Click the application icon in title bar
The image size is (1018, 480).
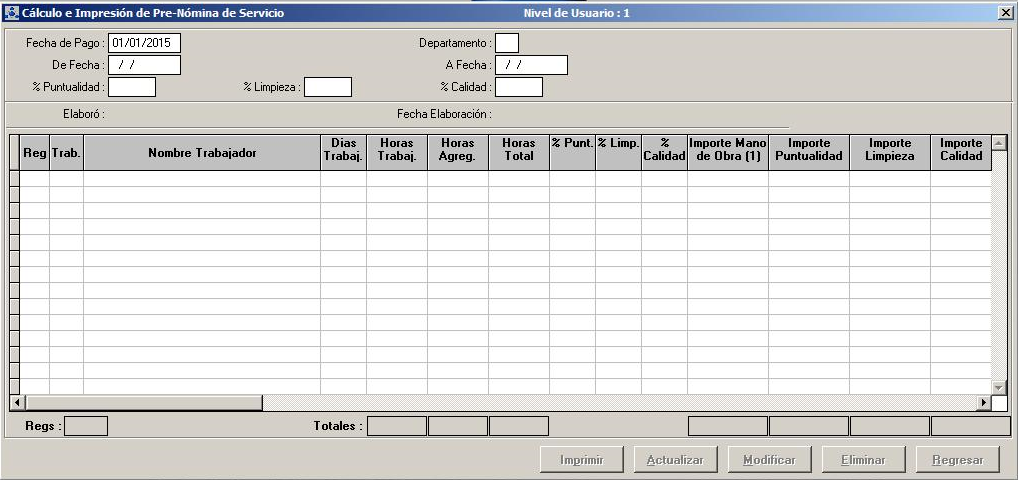click(12, 13)
